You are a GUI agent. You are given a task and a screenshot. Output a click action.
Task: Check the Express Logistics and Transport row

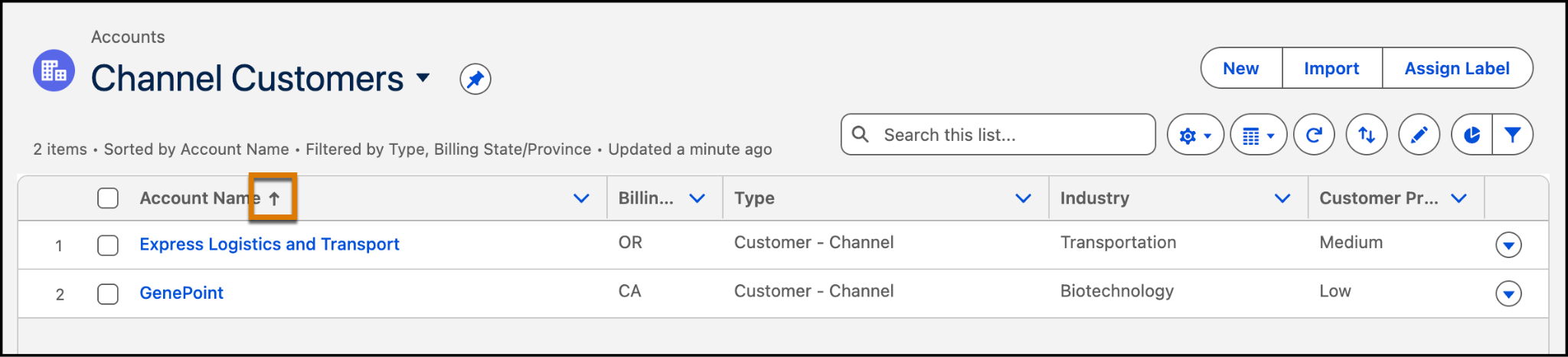coord(108,245)
